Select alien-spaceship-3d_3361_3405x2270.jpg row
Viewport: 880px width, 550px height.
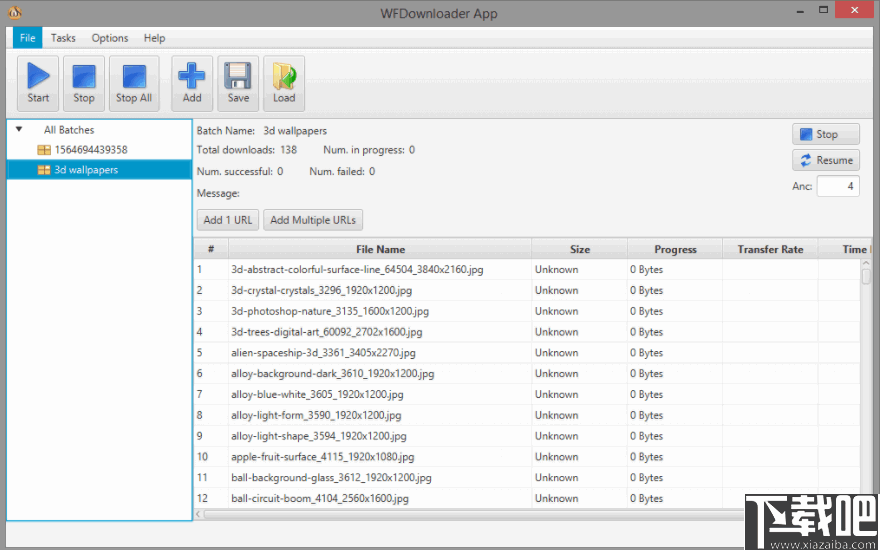(527, 352)
